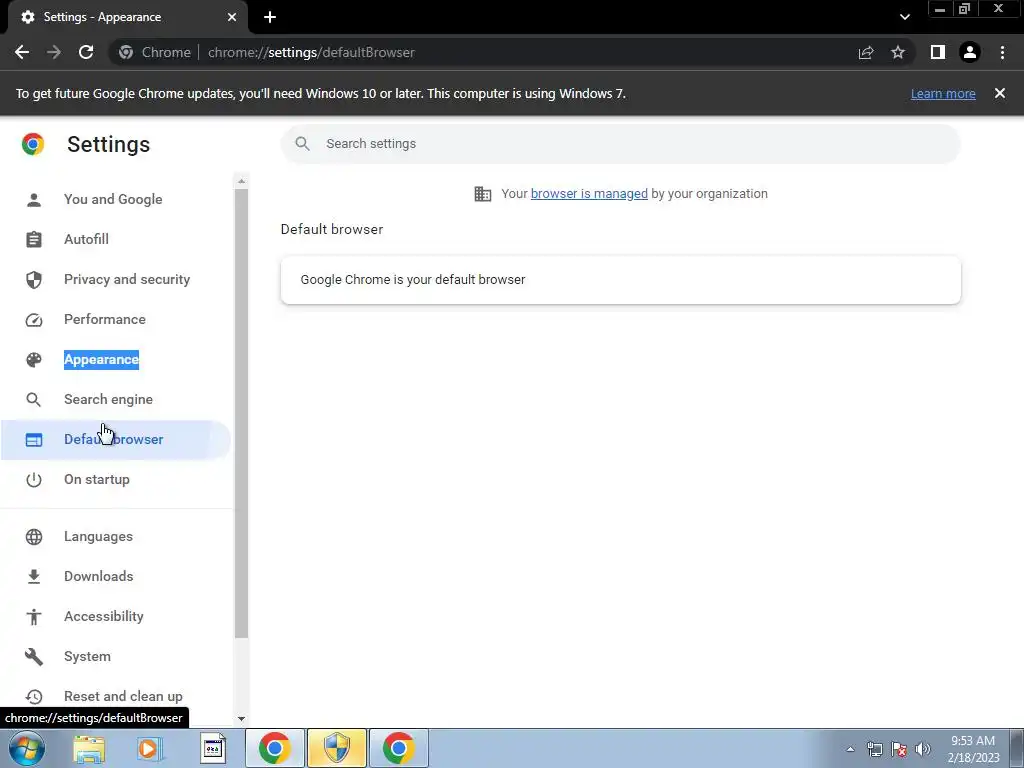
Task: Click the globe icon beside Languages
Action: [x=34, y=537]
